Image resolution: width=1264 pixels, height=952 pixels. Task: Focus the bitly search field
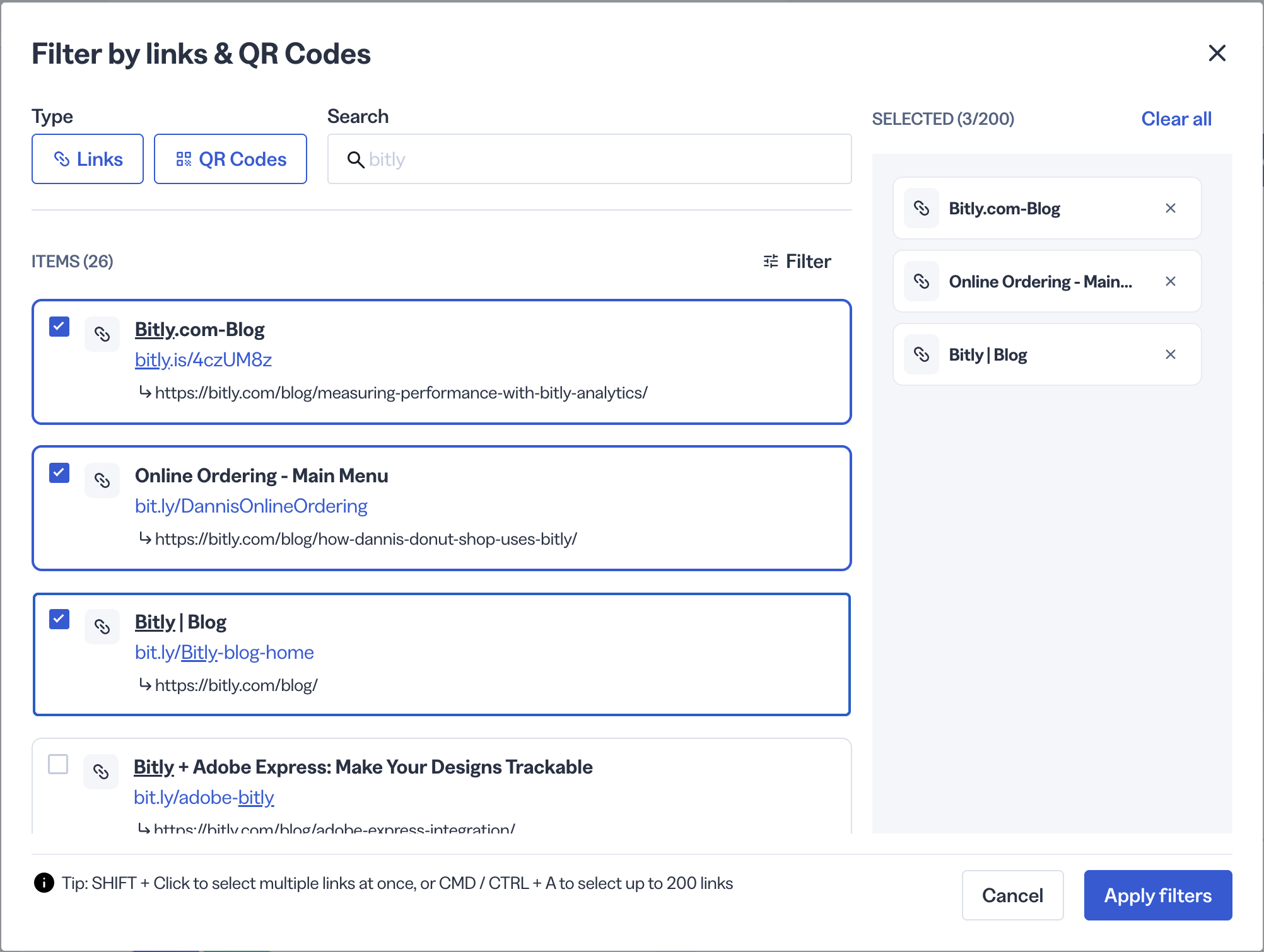tap(590, 159)
